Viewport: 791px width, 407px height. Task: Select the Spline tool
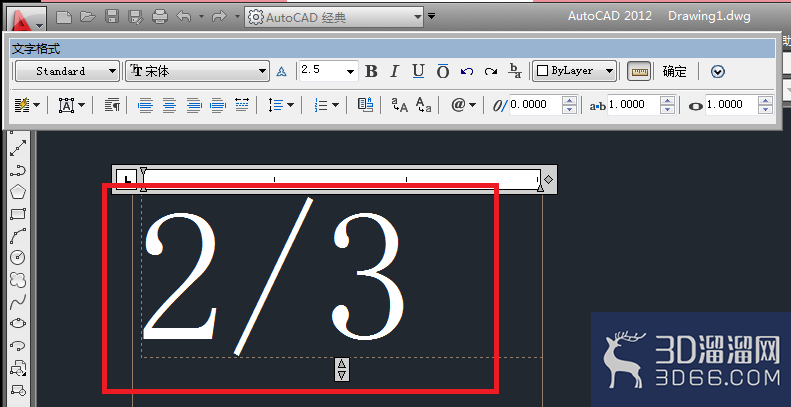pos(18,302)
